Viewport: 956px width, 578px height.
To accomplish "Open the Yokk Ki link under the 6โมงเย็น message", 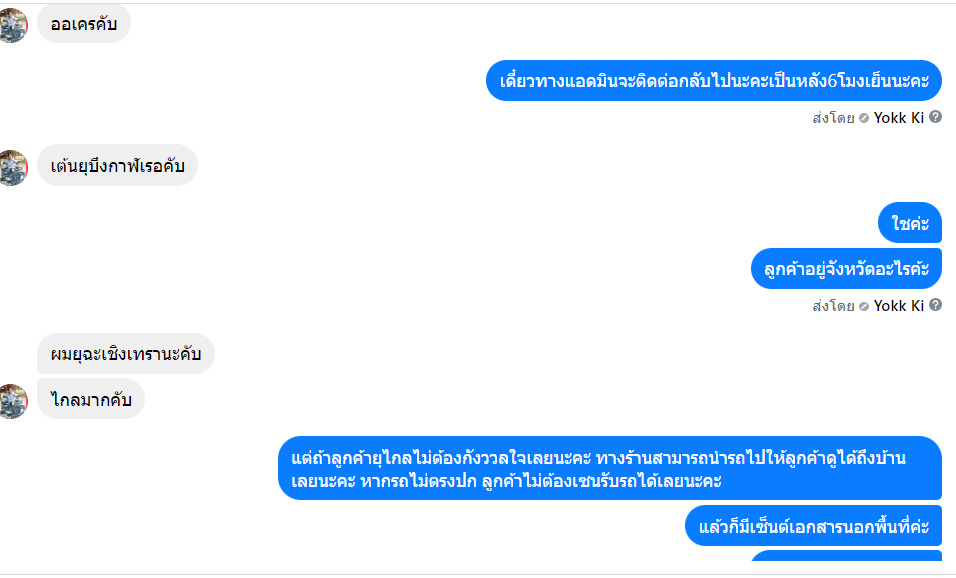I will coord(898,117).
